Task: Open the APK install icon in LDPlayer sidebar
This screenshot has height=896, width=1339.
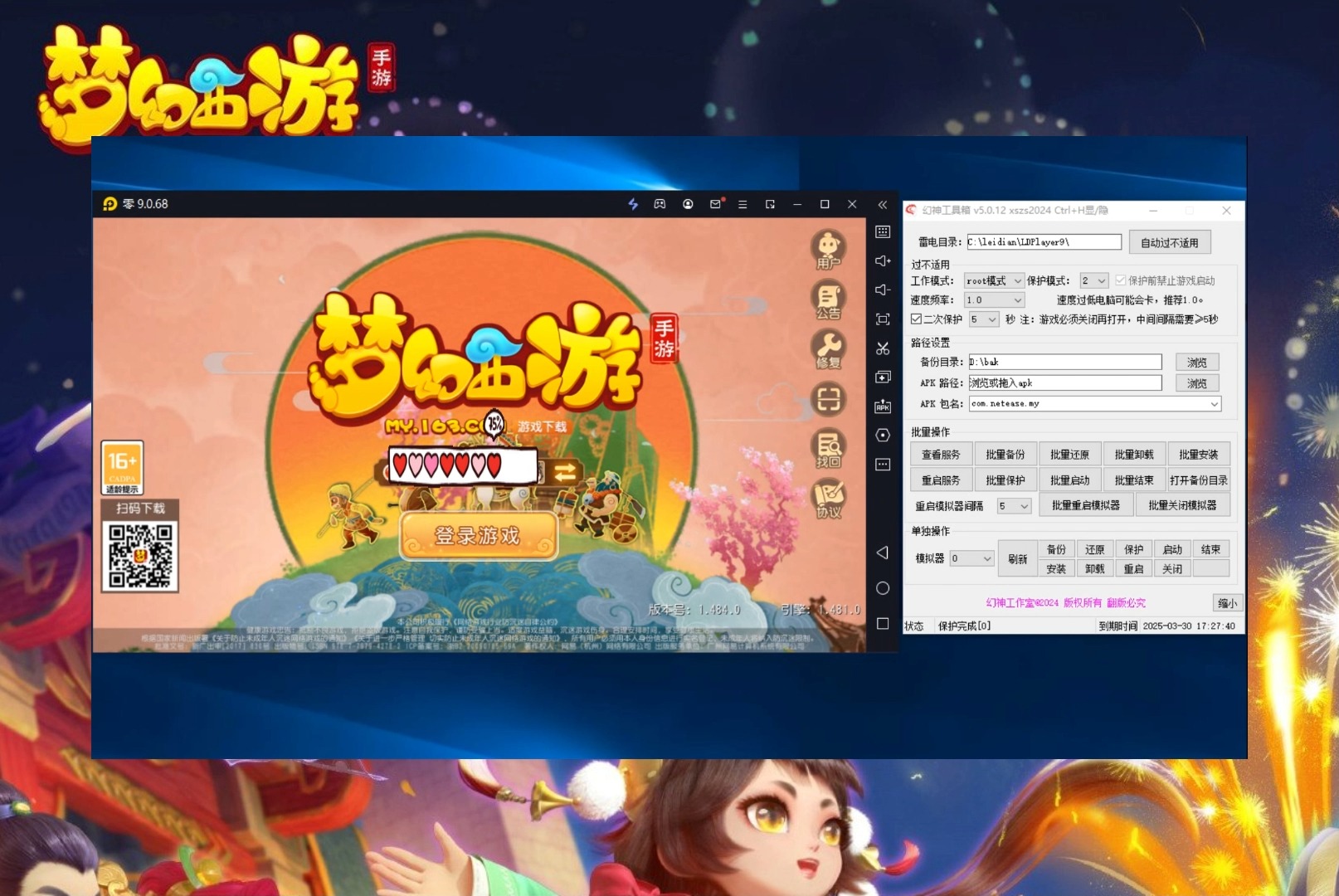Action: [x=883, y=407]
